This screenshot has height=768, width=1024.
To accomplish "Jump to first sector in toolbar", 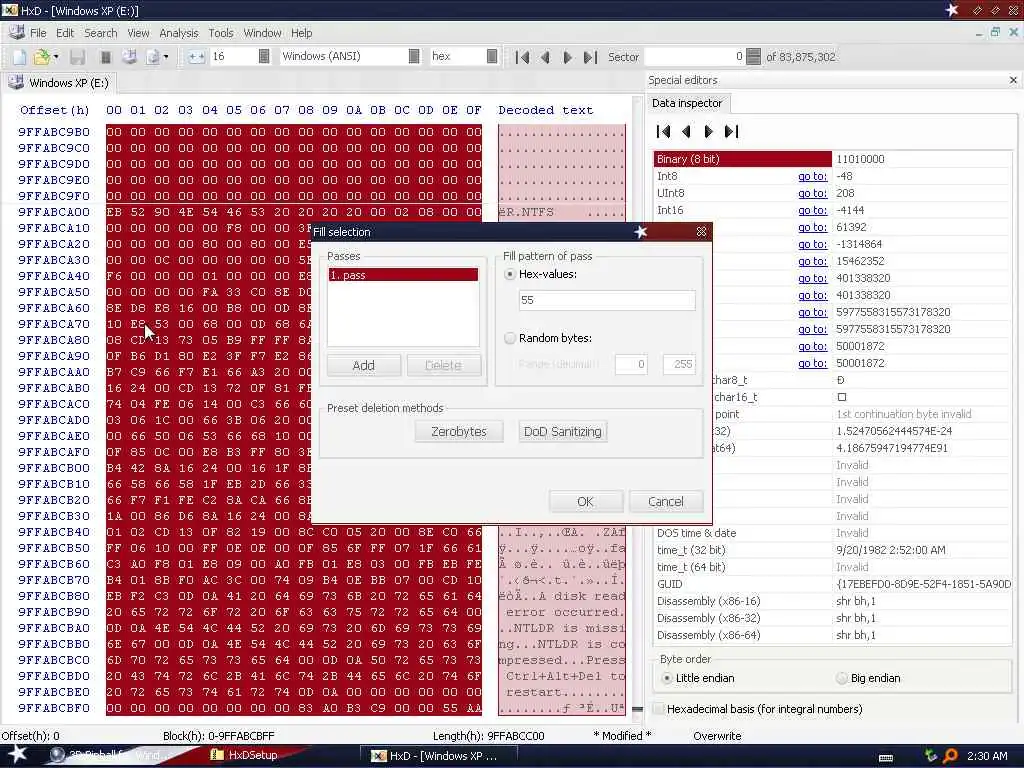I will pos(522,57).
